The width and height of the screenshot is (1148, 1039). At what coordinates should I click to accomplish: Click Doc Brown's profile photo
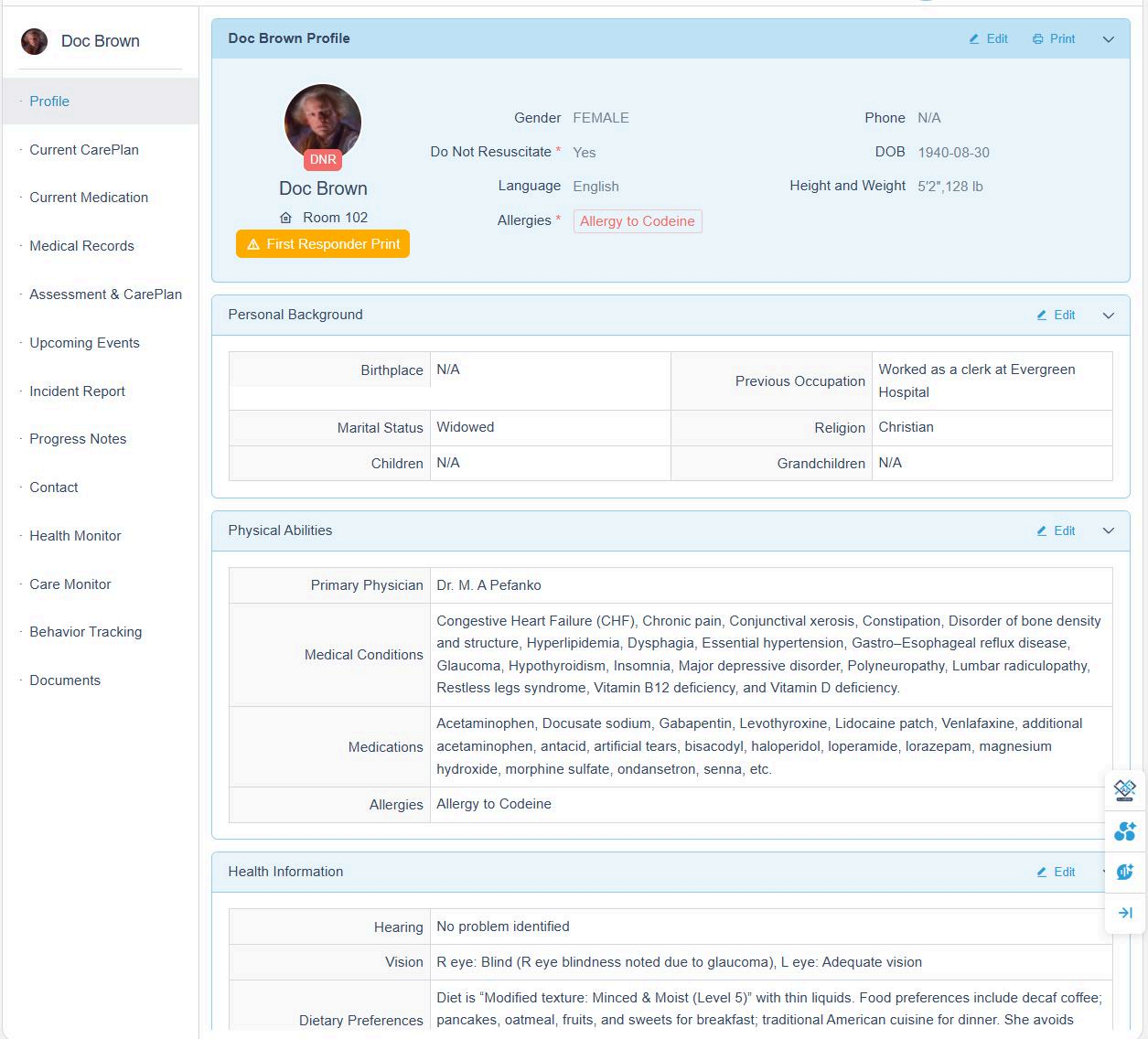click(323, 122)
